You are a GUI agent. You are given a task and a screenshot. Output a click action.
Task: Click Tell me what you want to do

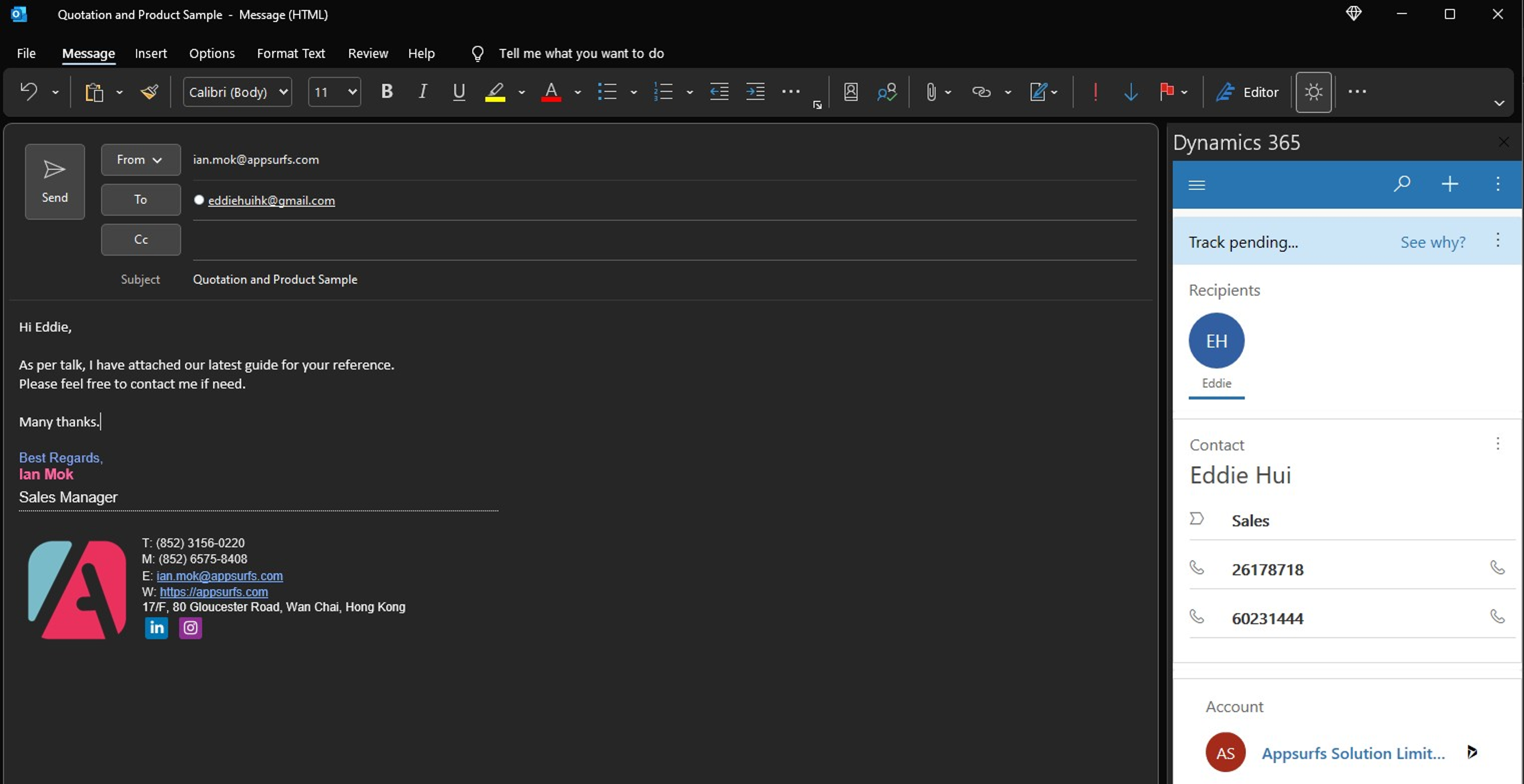pos(581,53)
